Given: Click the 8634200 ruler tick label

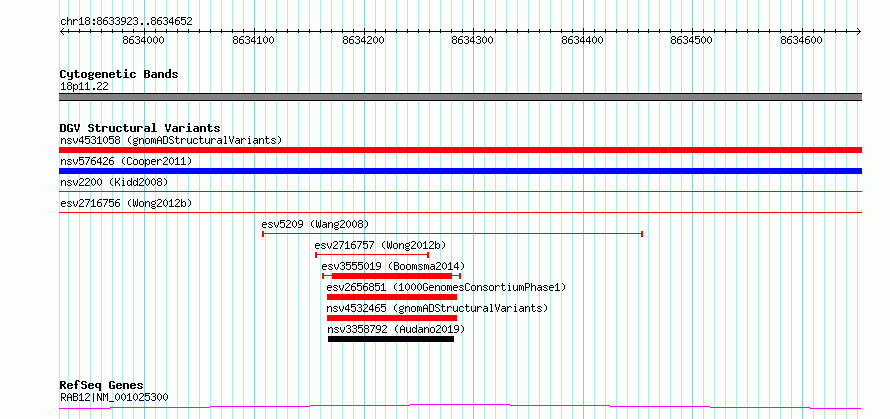Looking at the screenshot, I should pyautogui.click(x=363, y=40).
